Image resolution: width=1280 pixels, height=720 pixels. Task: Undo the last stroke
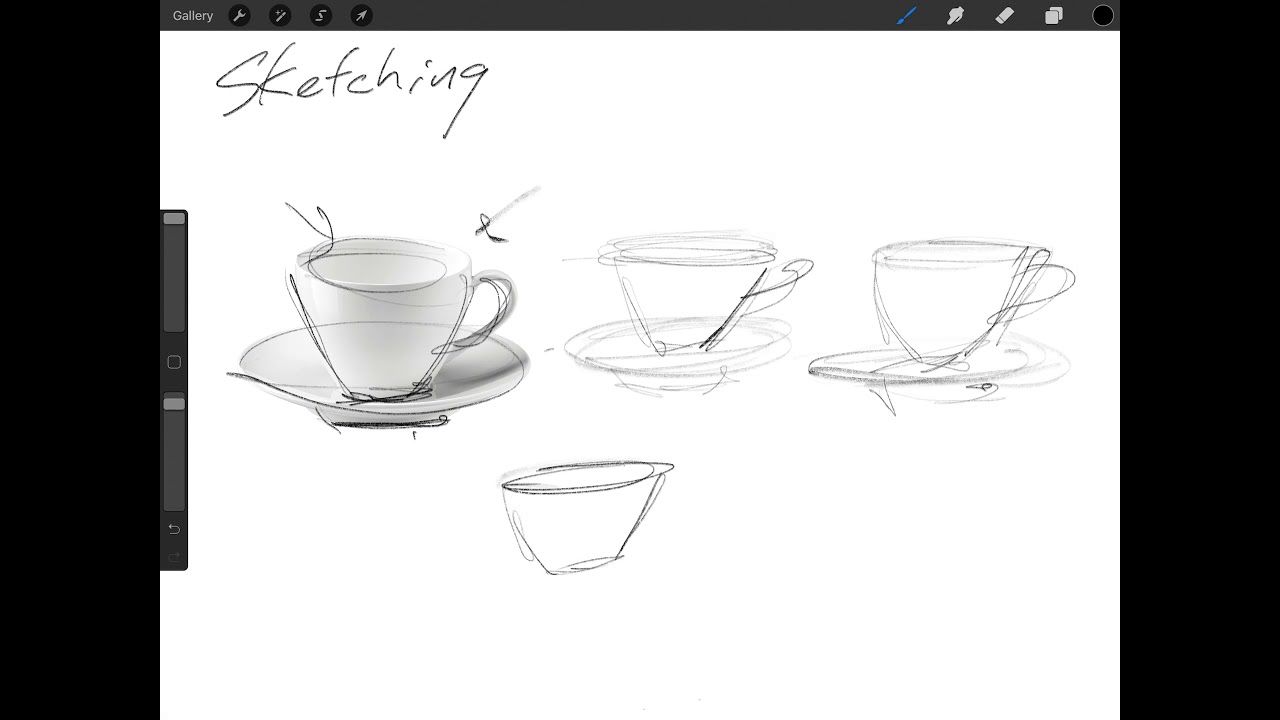point(174,528)
